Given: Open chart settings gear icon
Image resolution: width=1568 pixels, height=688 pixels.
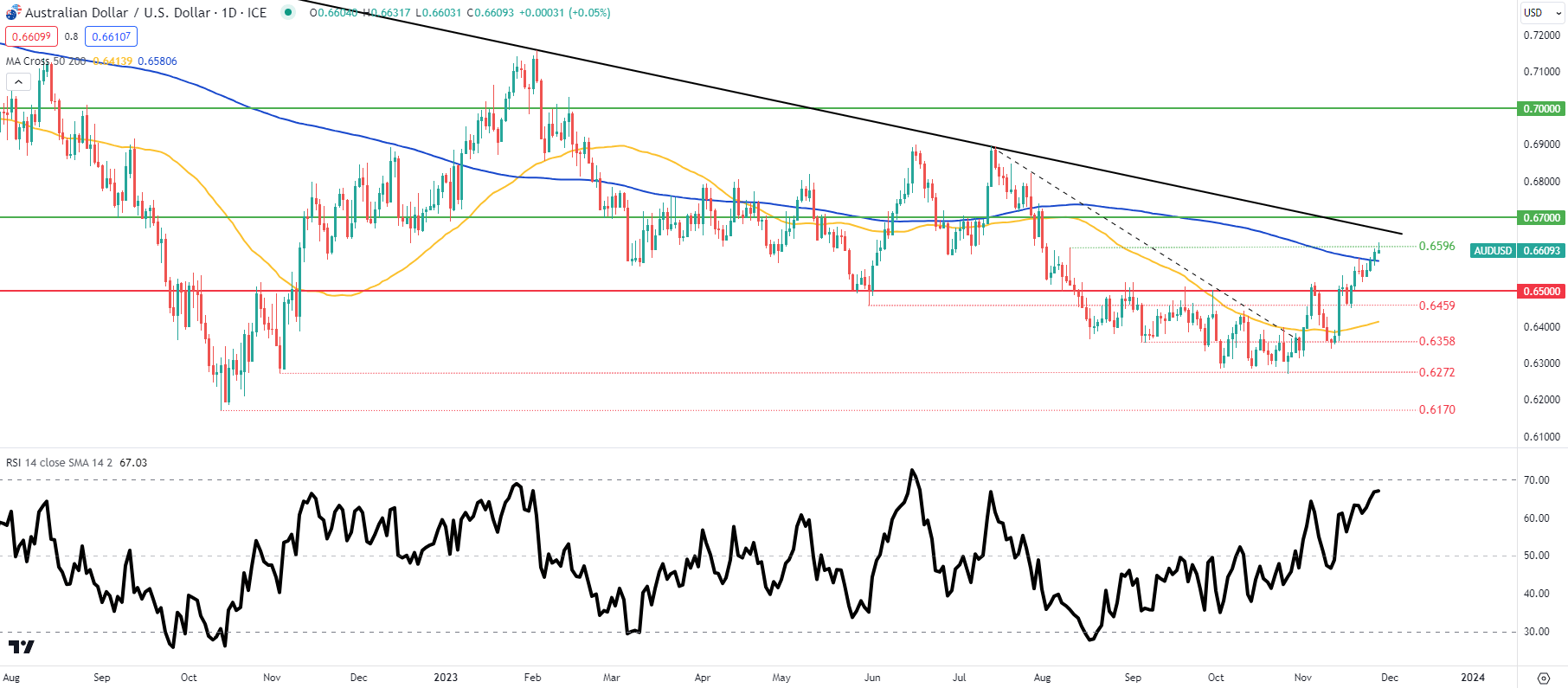Looking at the screenshot, I should (1543, 678).
